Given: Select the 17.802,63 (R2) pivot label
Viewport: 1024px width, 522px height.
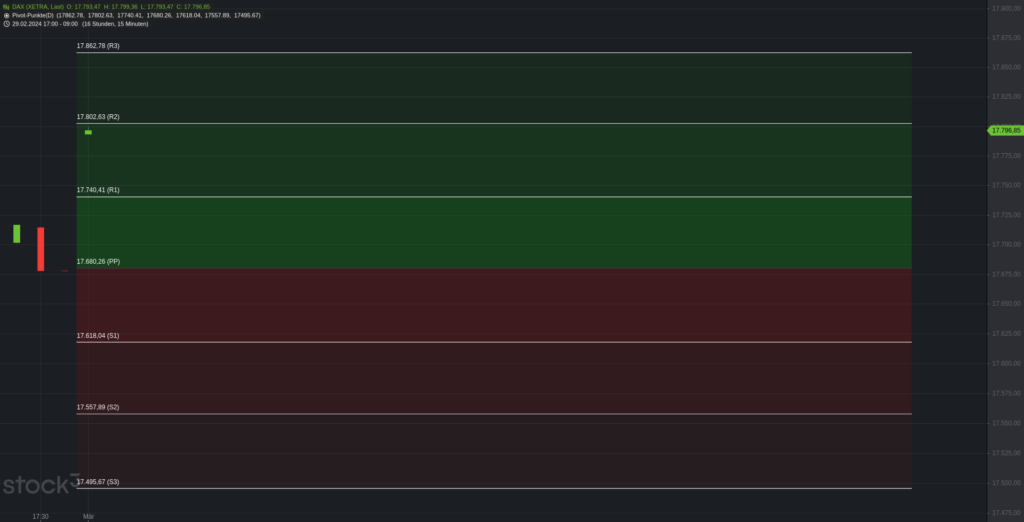Looking at the screenshot, I should pos(98,117).
